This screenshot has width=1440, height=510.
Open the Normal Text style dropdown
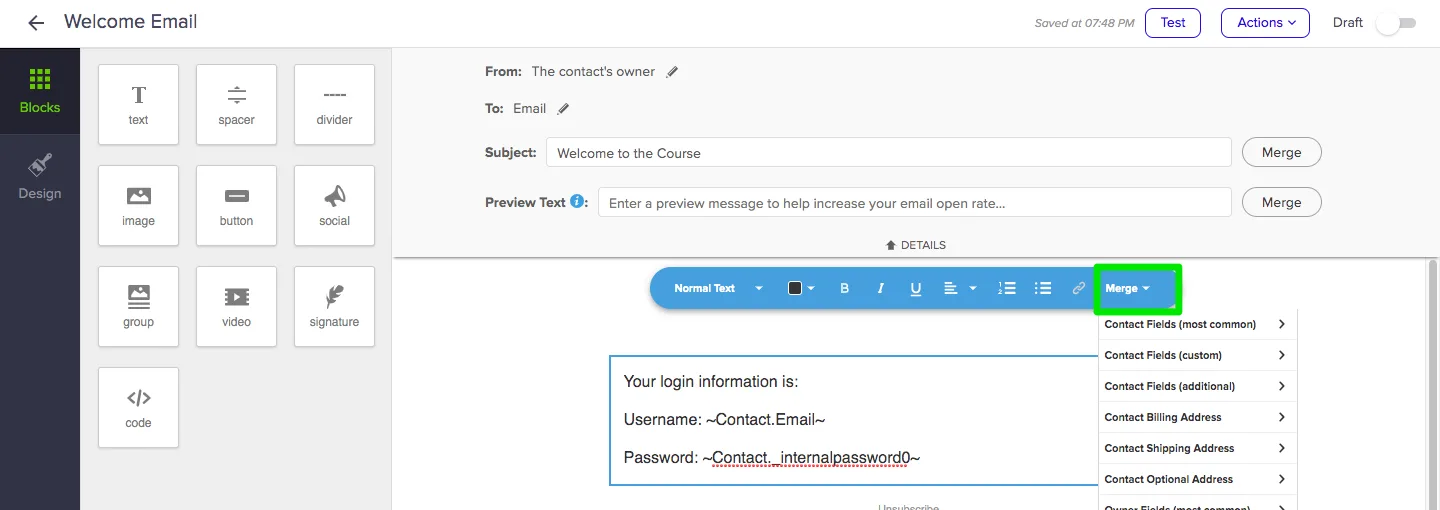718,288
